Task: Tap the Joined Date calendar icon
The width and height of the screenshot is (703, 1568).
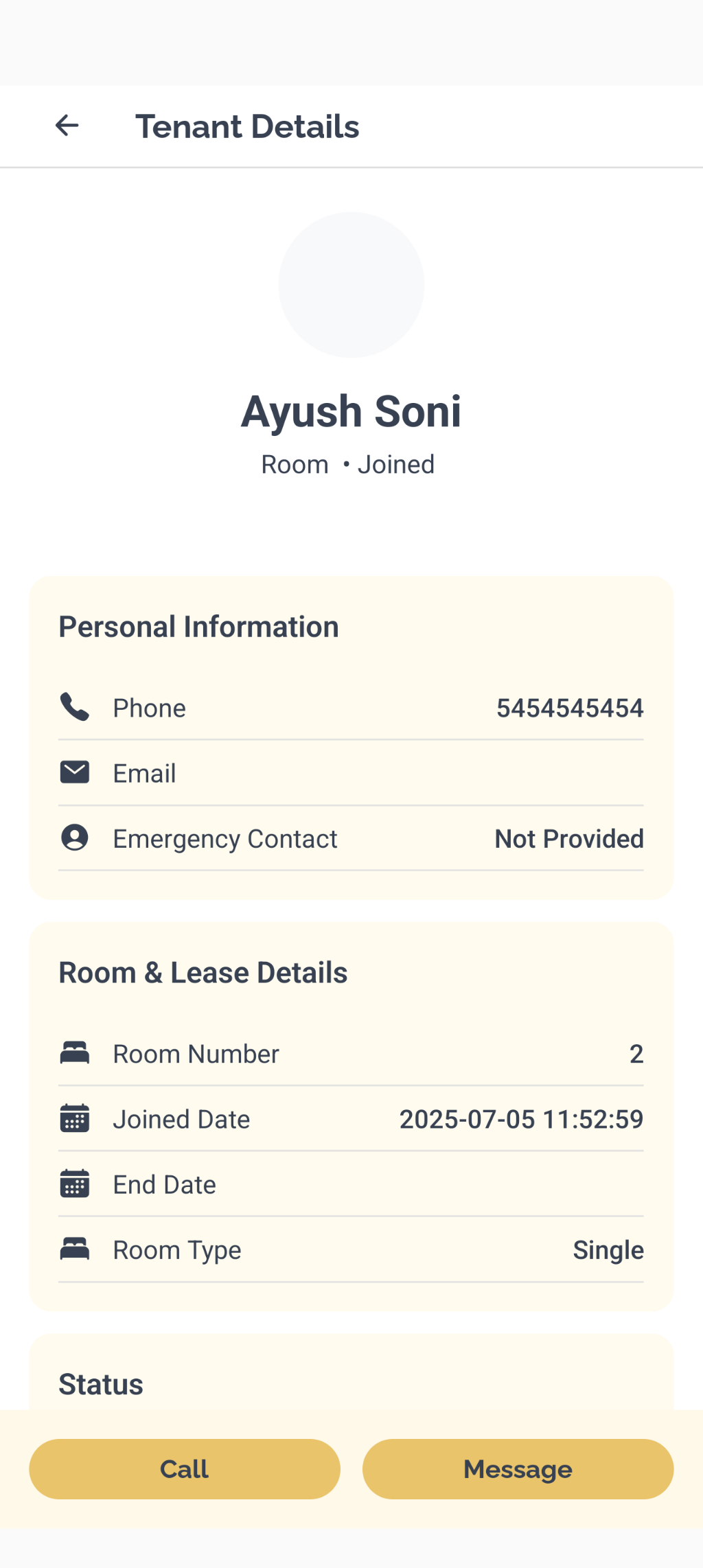Action: click(74, 1118)
